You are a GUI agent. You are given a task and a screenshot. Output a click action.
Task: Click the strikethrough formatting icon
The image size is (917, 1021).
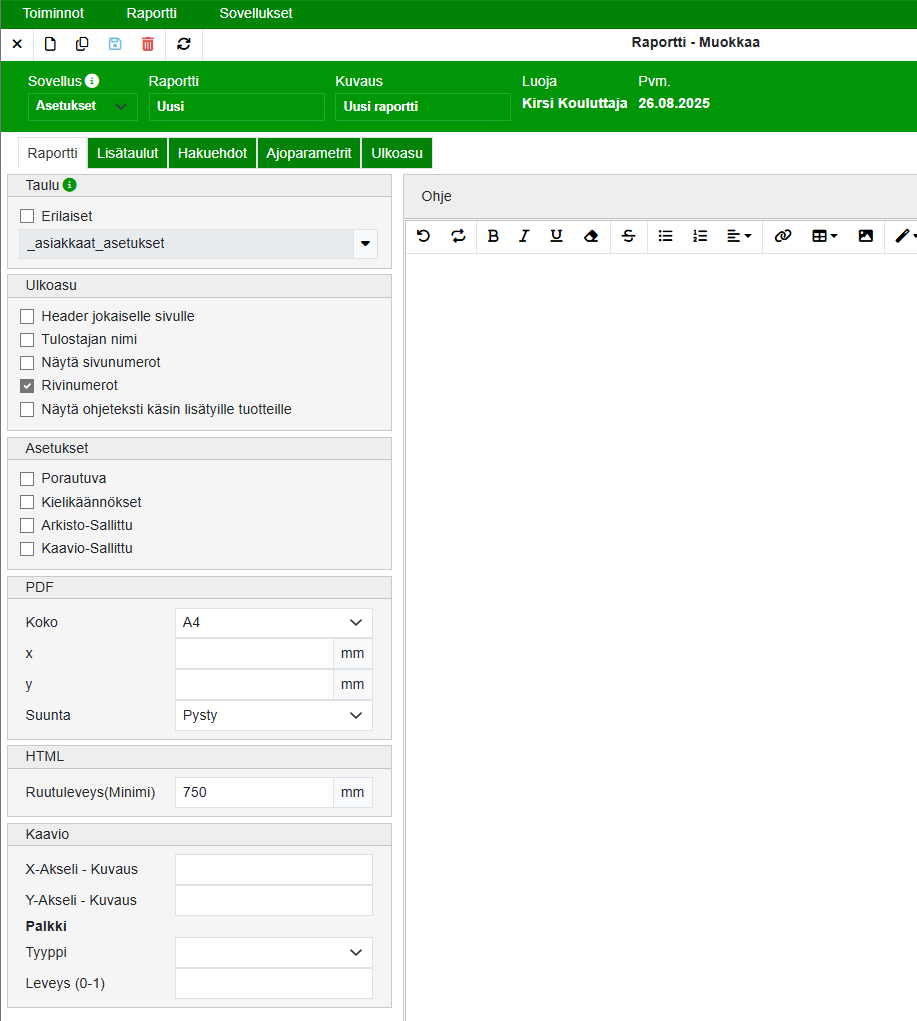click(x=628, y=236)
